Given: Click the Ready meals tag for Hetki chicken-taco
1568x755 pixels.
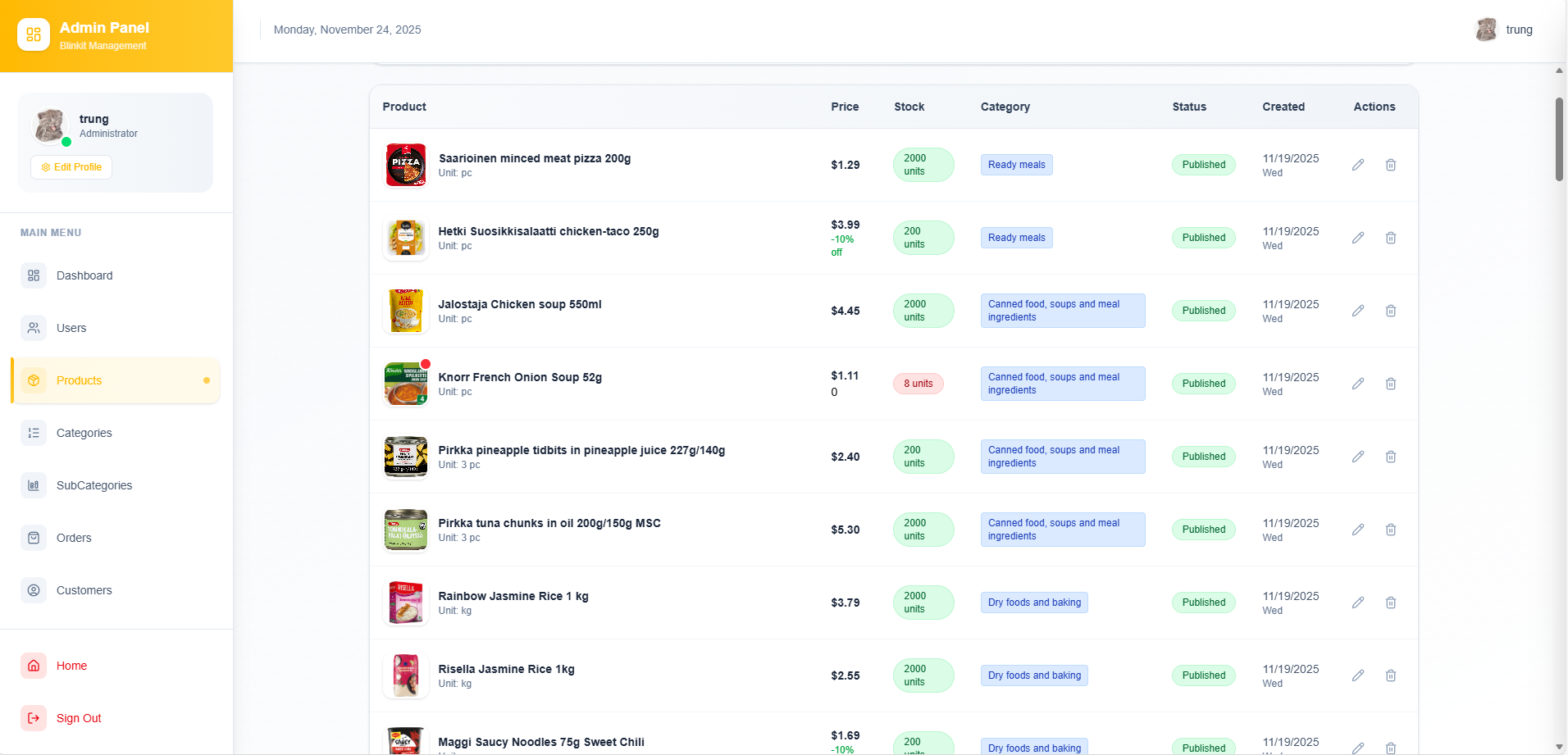Looking at the screenshot, I should click(x=1017, y=238).
